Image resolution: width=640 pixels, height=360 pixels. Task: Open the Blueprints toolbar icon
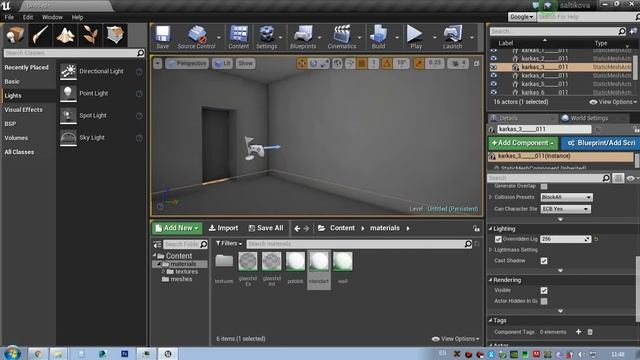click(303, 37)
